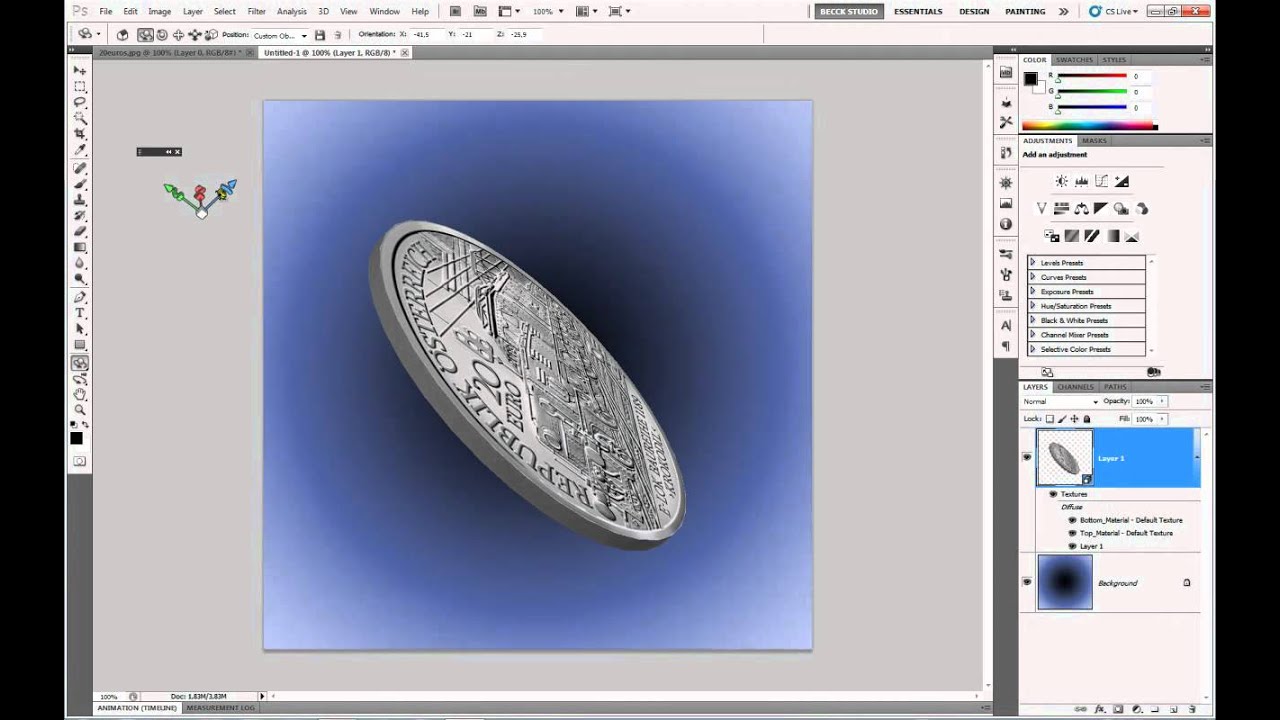Add an Exposure adjustment

(x=1121, y=181)
